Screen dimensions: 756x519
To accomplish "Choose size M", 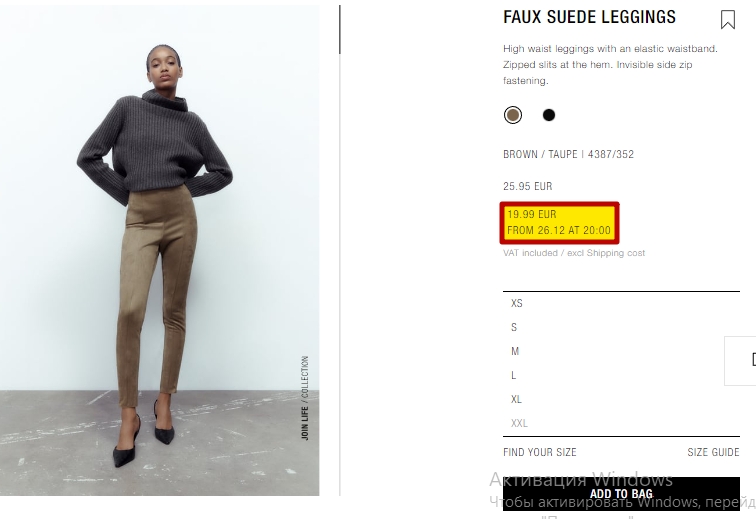I will [x=621, y=351].
